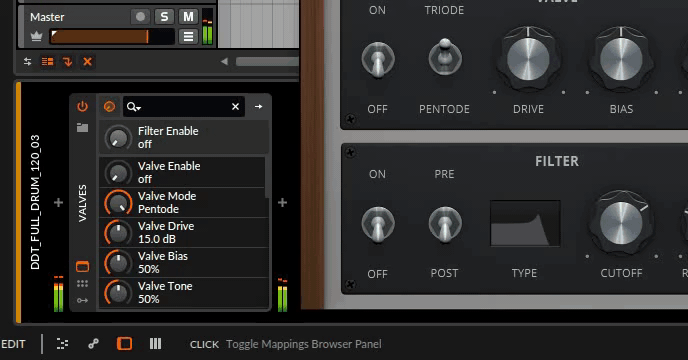
Task: Show the device grid dots icon
Action: tap(82, 284)
